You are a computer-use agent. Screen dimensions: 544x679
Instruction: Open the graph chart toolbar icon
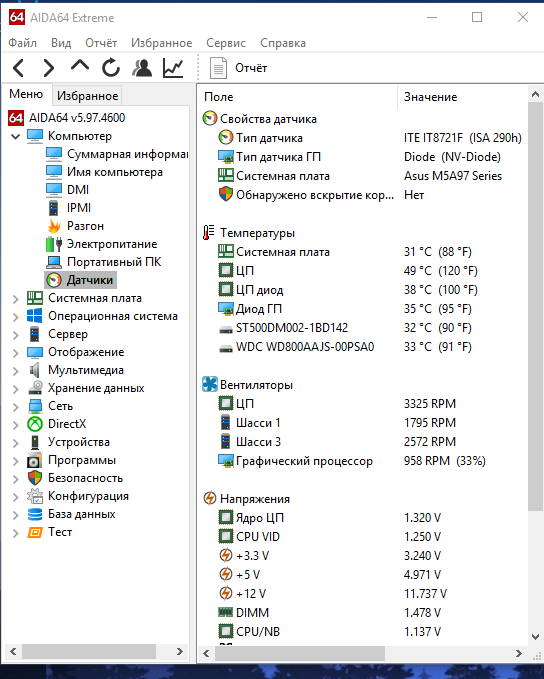173,68
